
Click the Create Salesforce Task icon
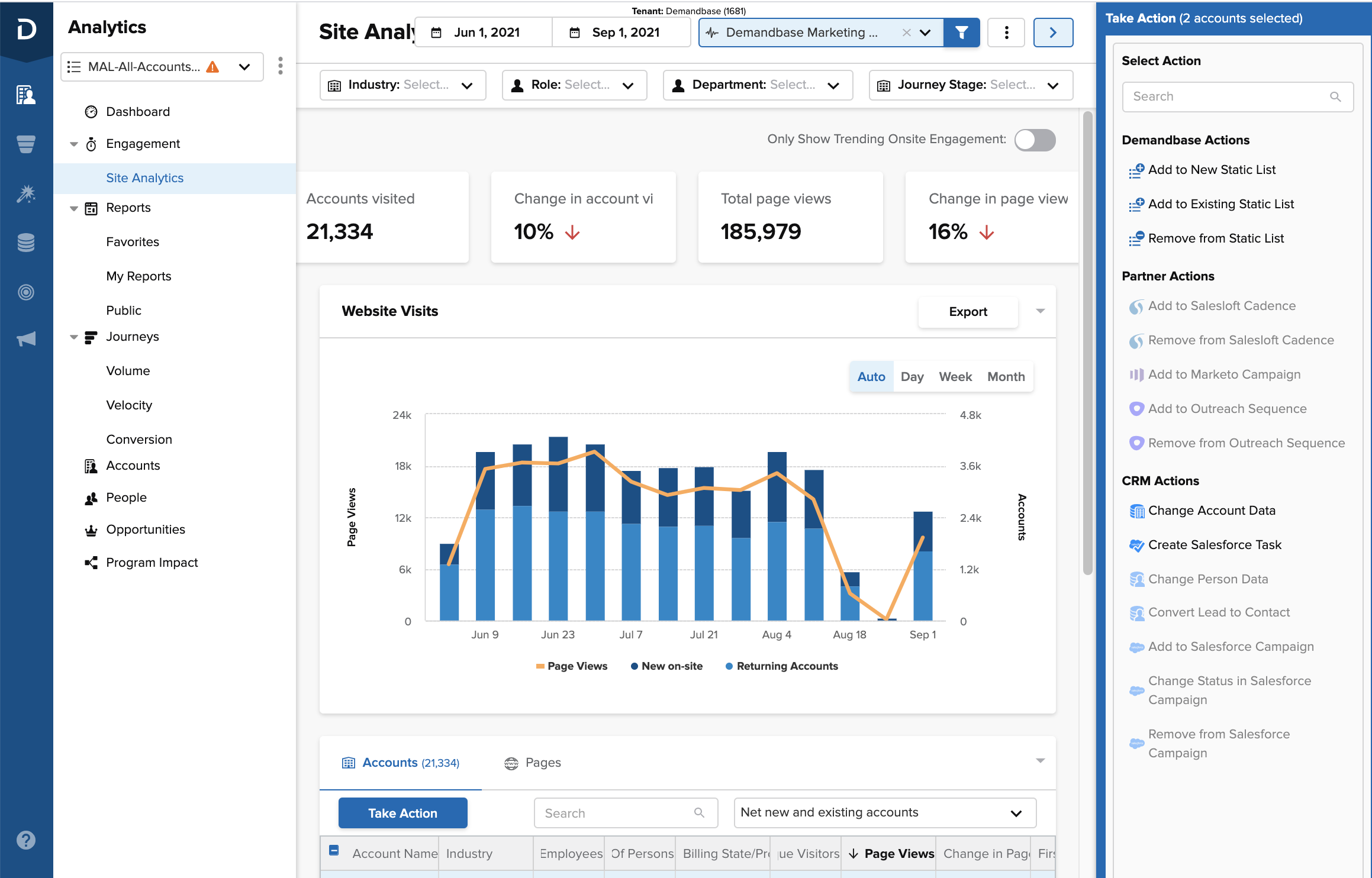pyautogui.click(x=1136, y=545)
